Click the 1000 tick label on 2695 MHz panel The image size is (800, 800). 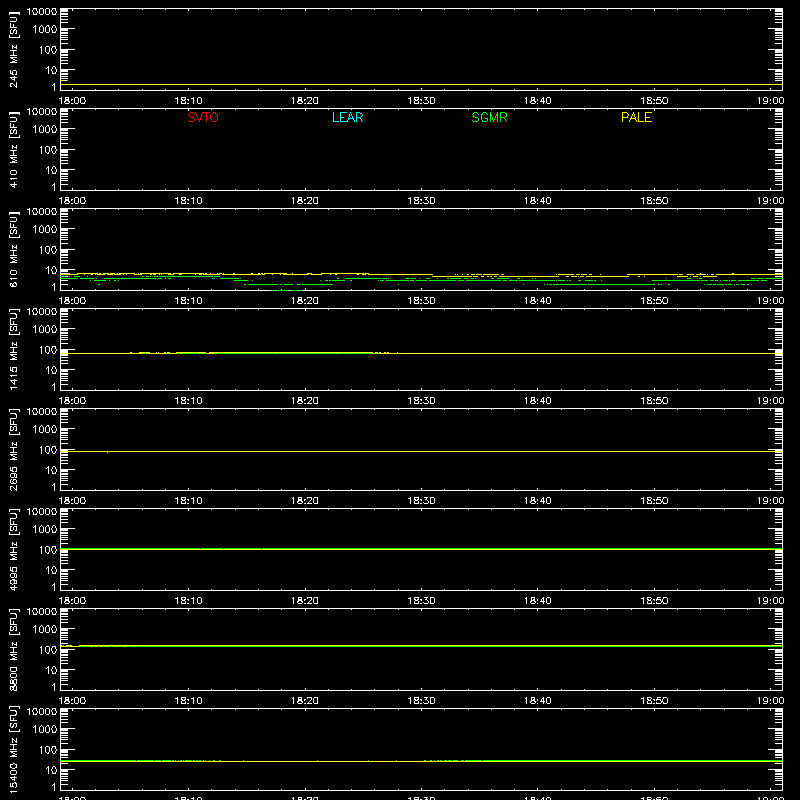tap(45, 429)
